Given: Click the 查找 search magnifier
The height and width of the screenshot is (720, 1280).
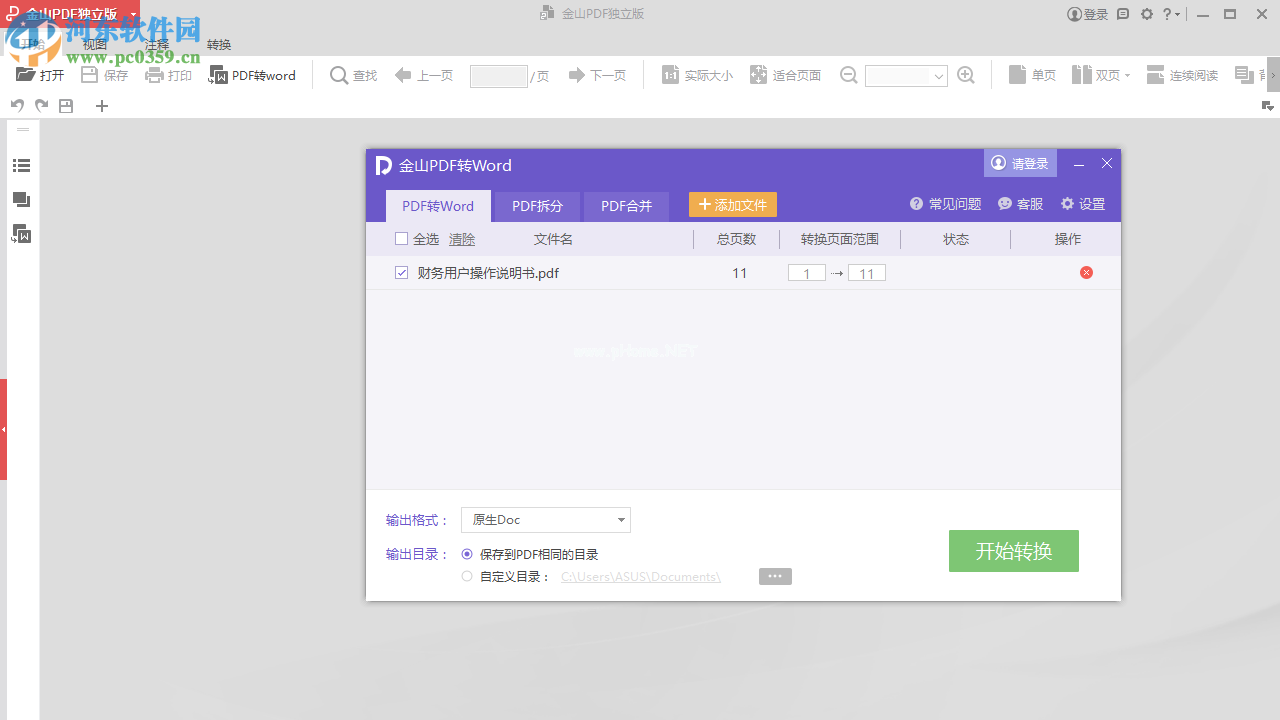Looking at the screenshot, I should (354, 75).
